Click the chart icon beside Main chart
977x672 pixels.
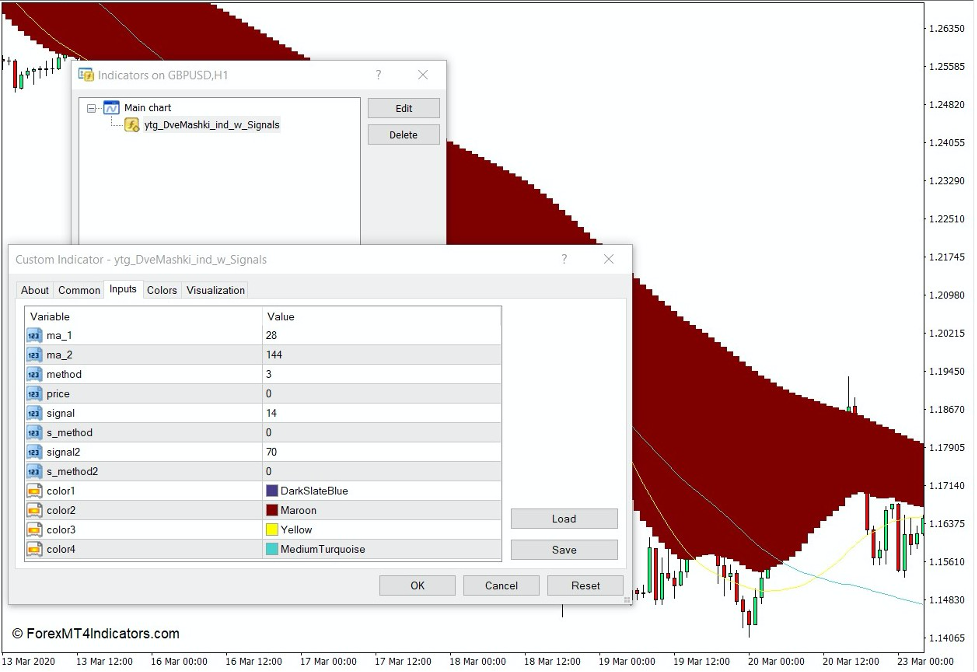[x=110, y=107]
